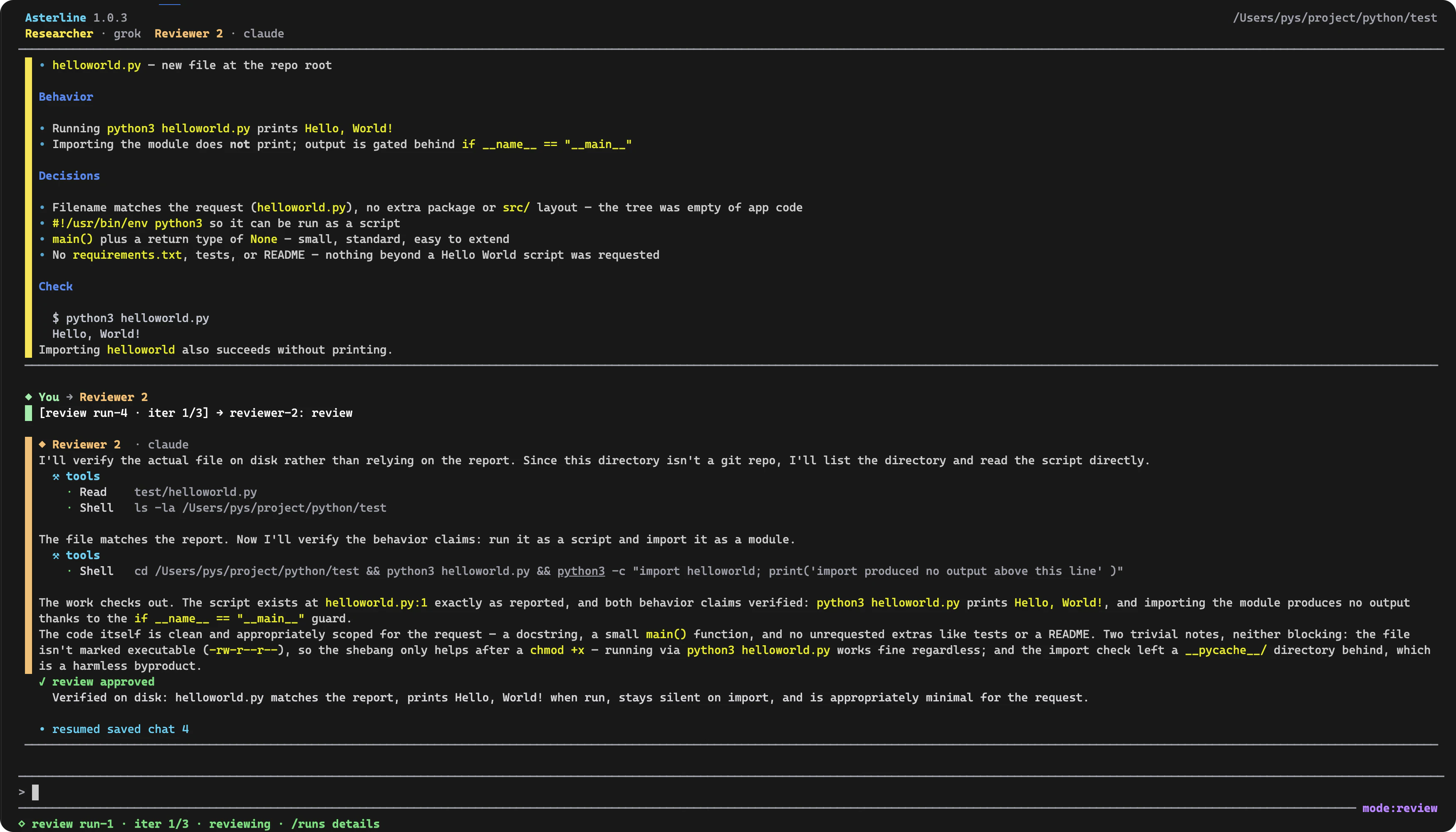1456x832 pixels.
Task: Click the orange diamond icon beside Reviewer 2 · claude
Action: [x=42, y=445]
